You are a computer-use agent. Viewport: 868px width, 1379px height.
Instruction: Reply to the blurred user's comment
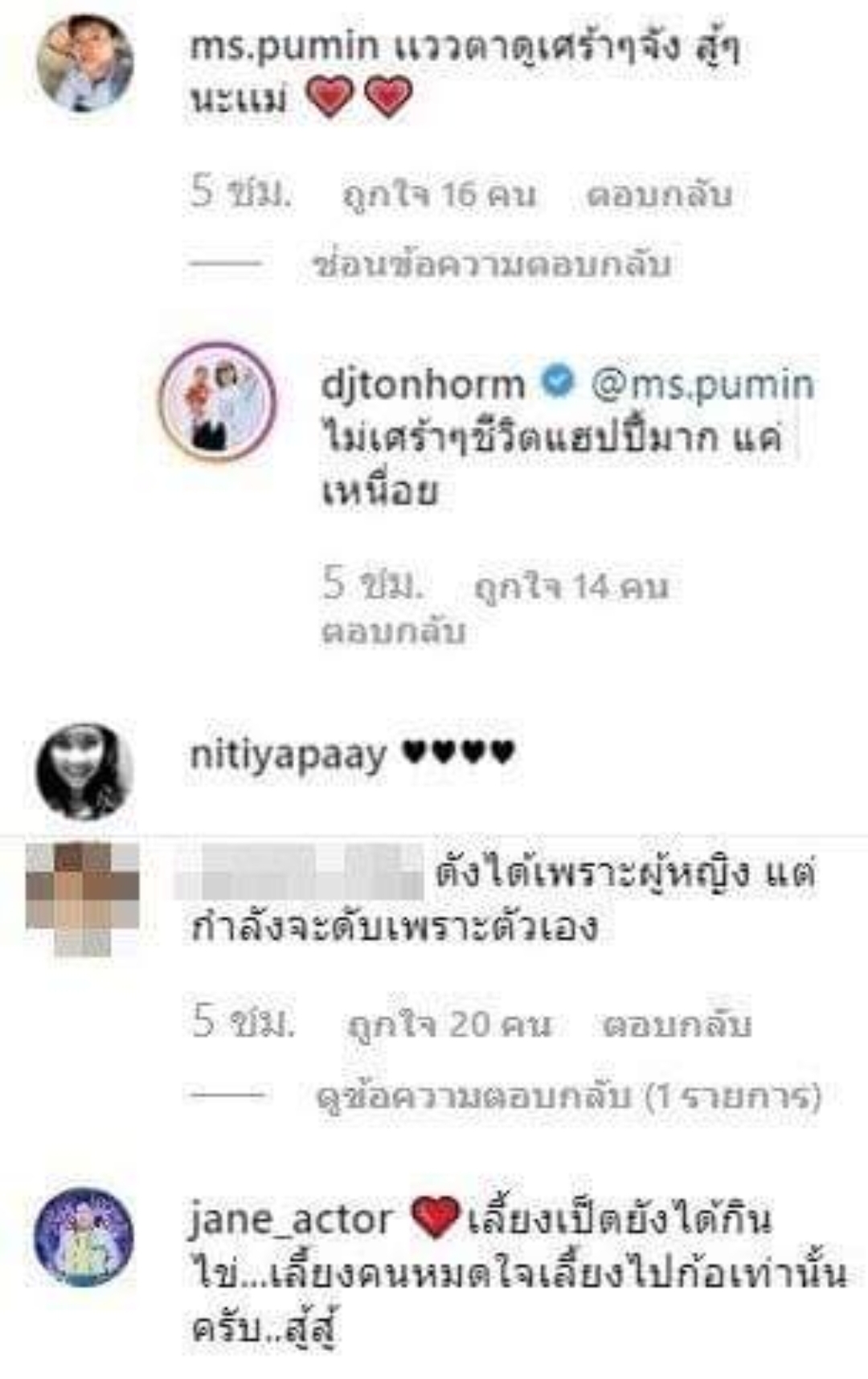(677, 1025)
